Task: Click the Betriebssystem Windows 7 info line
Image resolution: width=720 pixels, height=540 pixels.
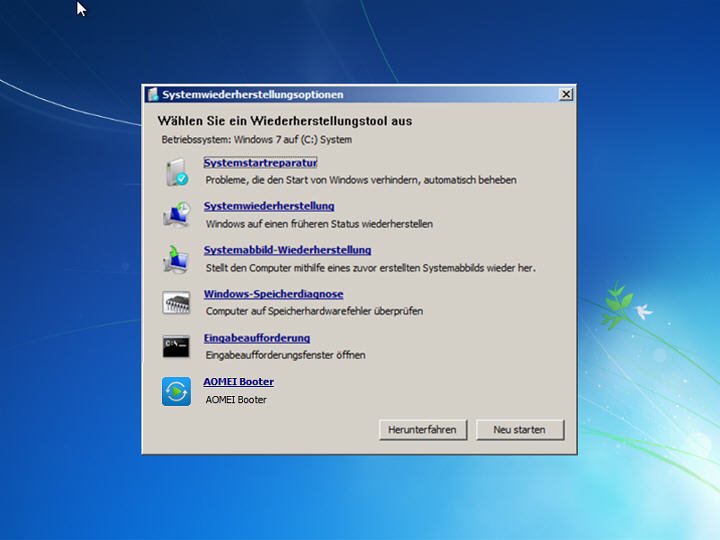Action: point(257,140)
